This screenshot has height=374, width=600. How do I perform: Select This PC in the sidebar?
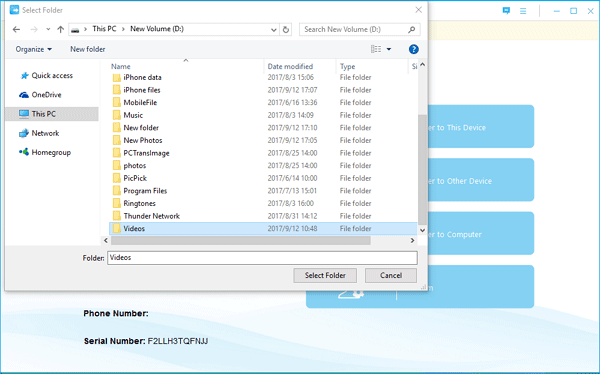[52, 114]
